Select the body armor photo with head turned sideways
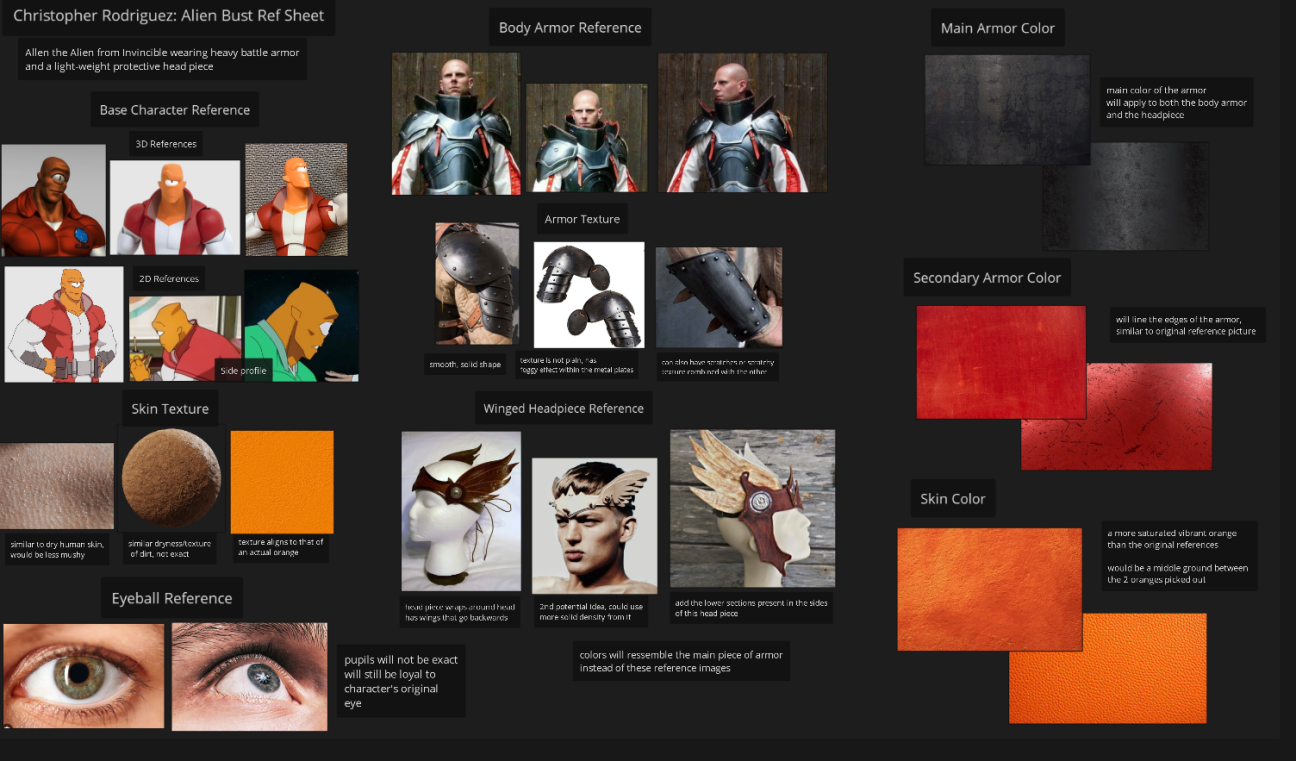 coord(742,122)
